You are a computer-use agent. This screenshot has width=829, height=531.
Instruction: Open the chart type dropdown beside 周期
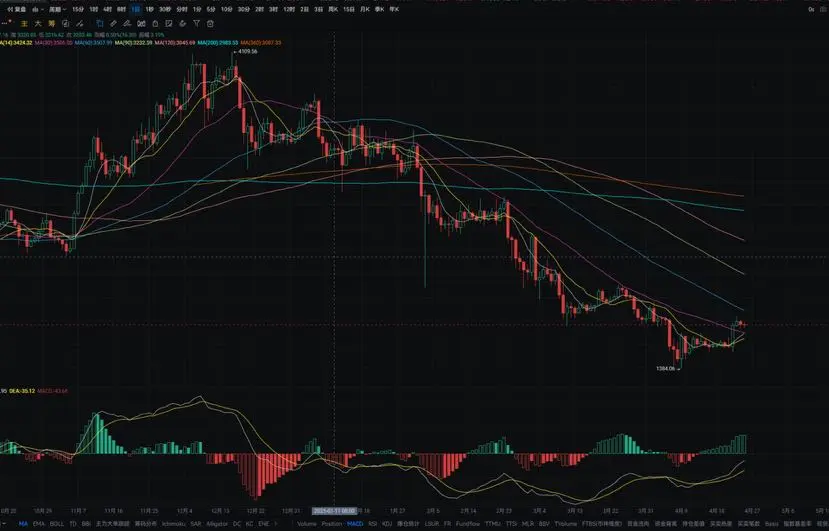point(38,10)
